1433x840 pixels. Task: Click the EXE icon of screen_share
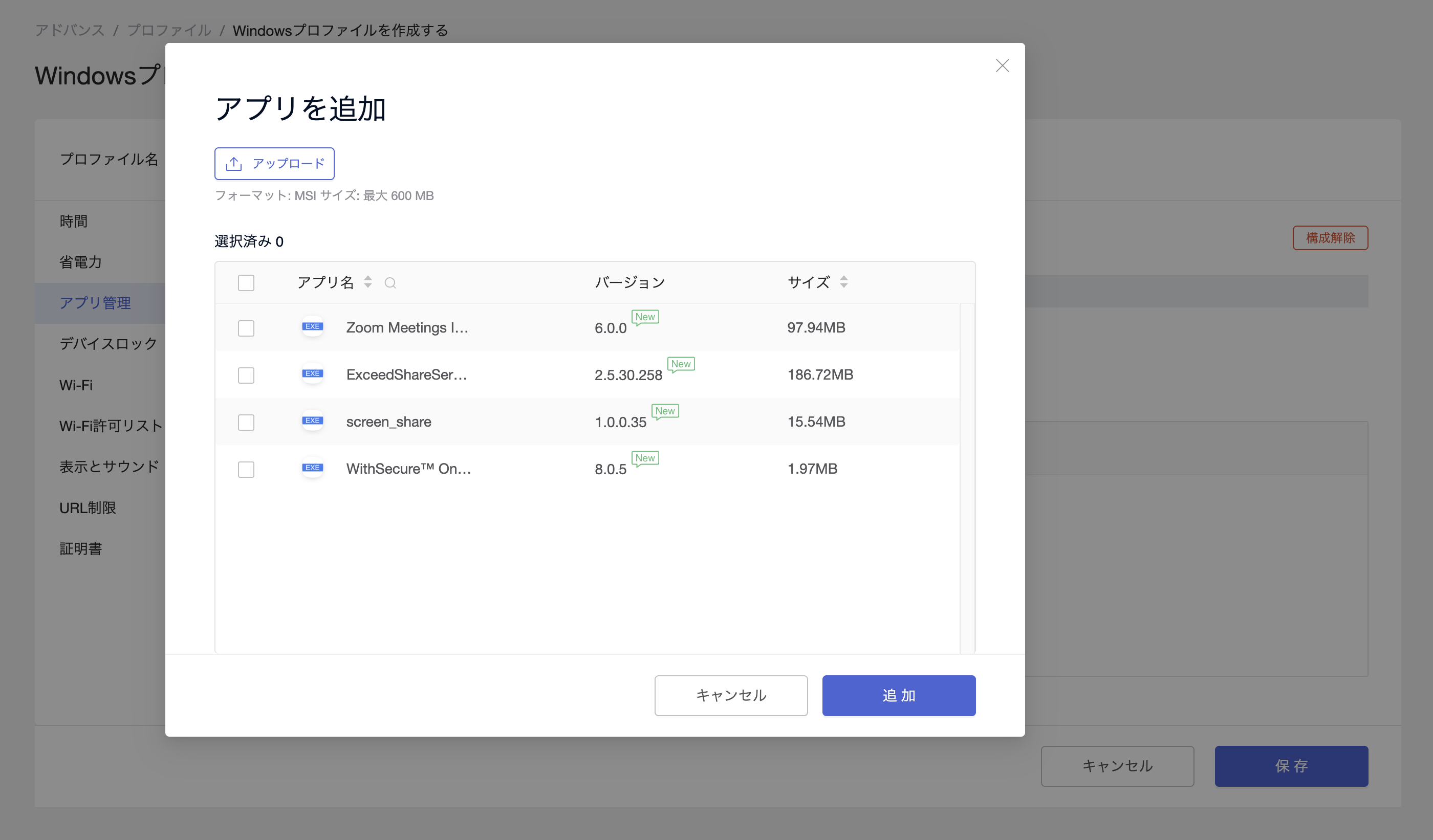pyautogui.click(x=312, y=421)
